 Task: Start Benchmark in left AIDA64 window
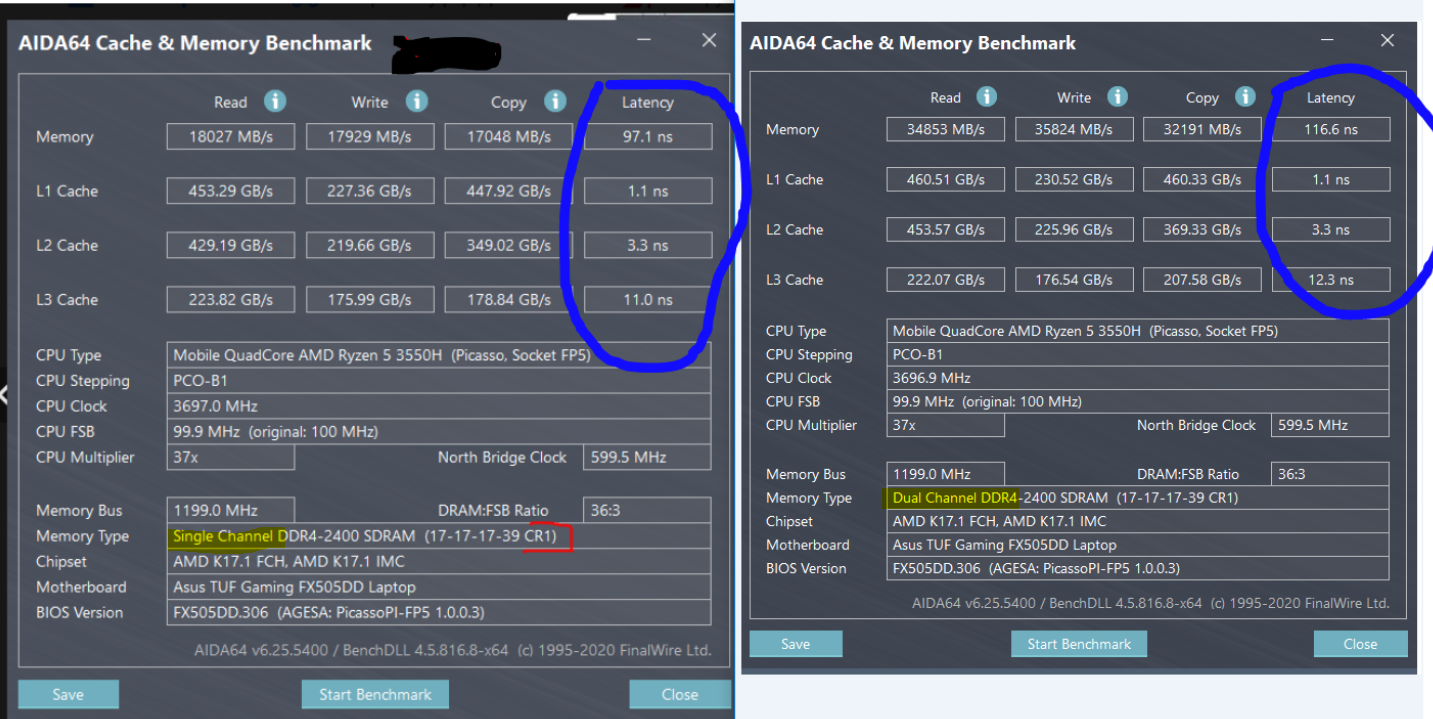tap(375, 694)
